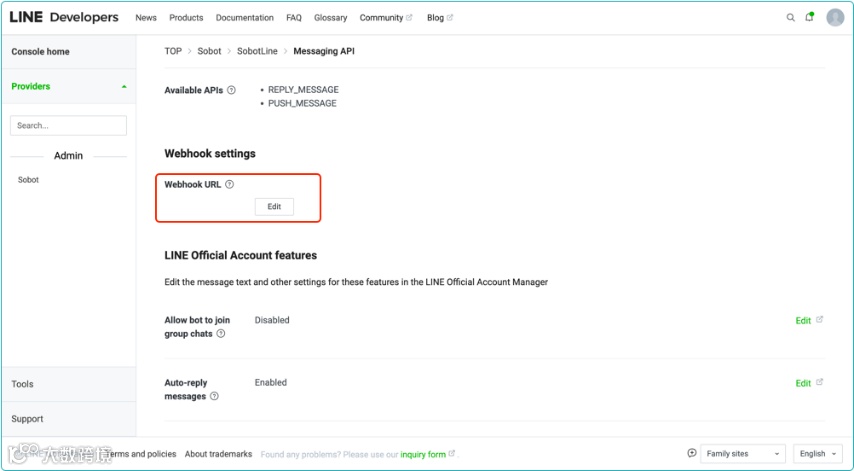Screen dimensions: 854x471
Task: Open the English language dropdown
Action: (818, 454)
